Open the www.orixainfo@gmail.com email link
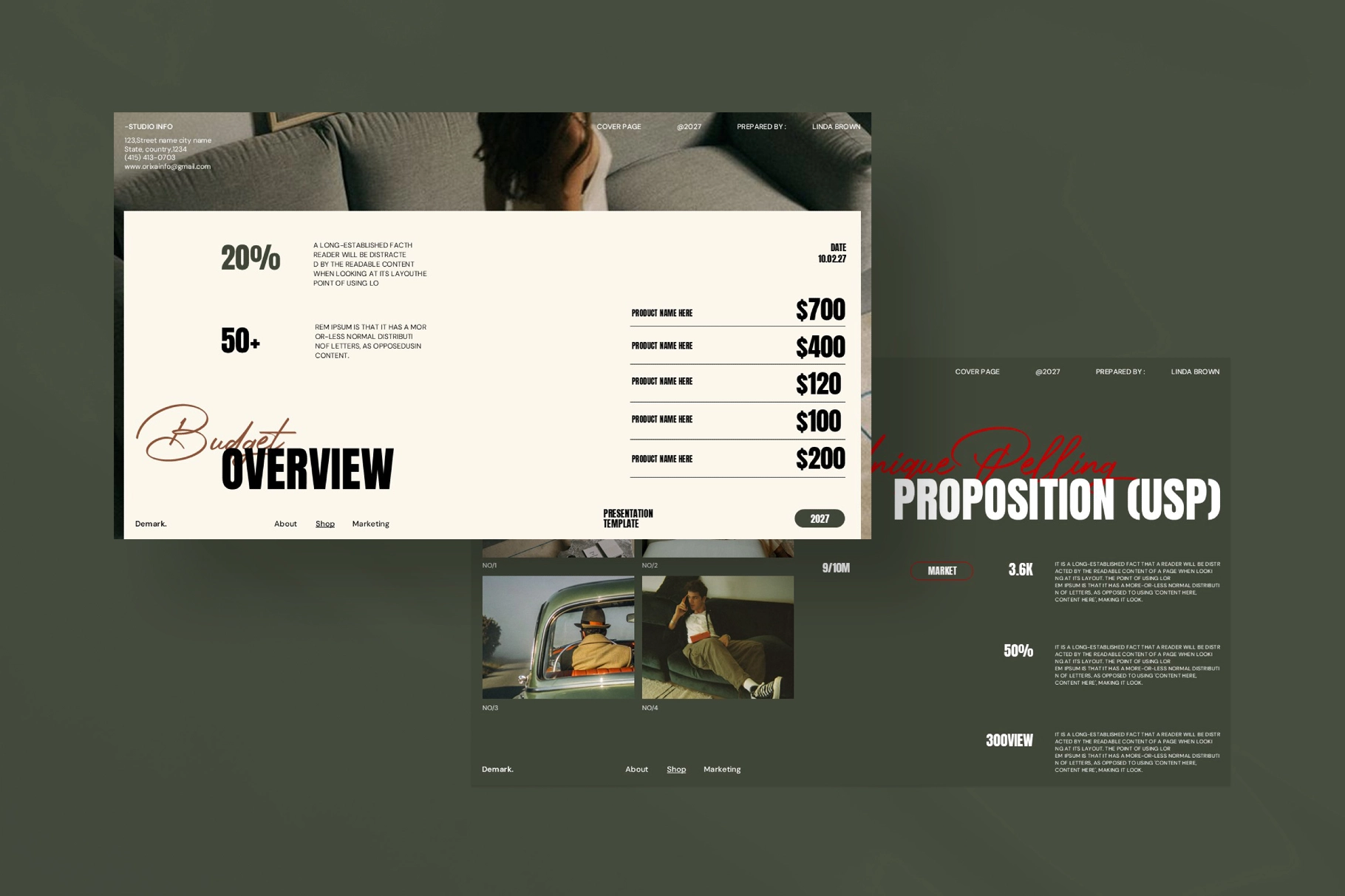The image size is (1345, 896). (x=166, y=166)
